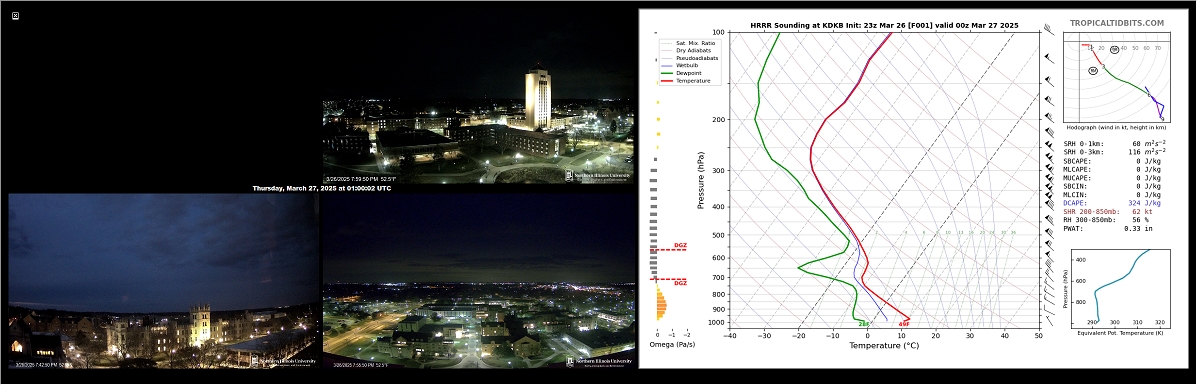Image resolution: width=1197 pixels, height=385 pixels.
Task: Close the image viewer with the X icon
Action: (16, 15)
